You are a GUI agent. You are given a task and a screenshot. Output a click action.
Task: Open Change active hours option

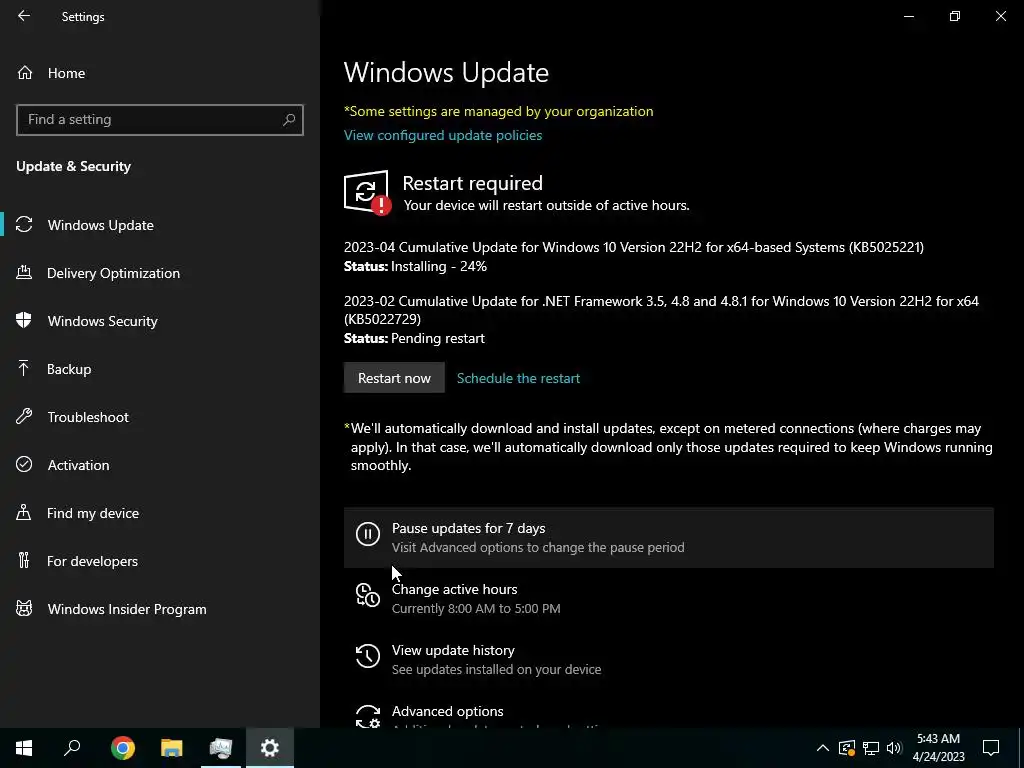[x=669, y=598]
